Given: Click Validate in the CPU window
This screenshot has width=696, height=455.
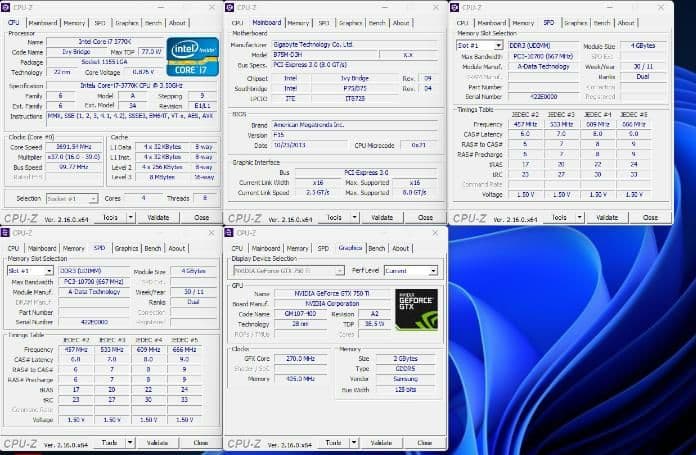Looking at the screenshot, I should tap(158, 217).
